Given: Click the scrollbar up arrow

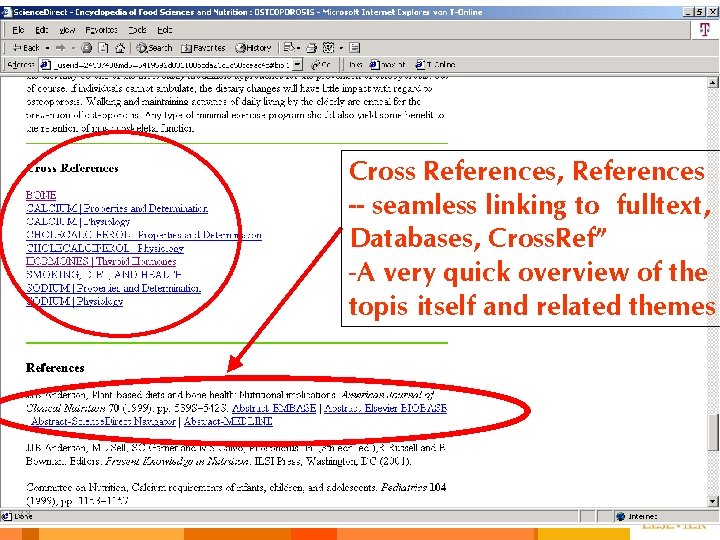Looking at the screenshot, I should coord(713,83).
